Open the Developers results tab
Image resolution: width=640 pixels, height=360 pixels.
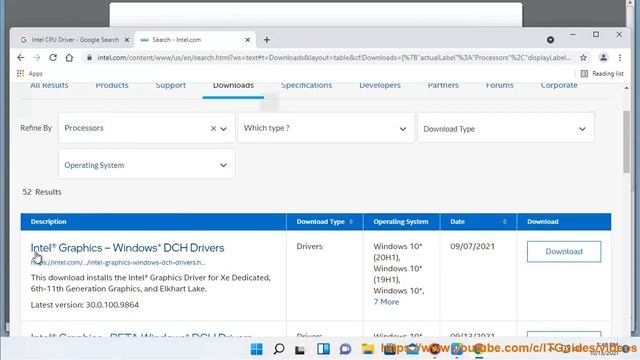coord(380,85)
